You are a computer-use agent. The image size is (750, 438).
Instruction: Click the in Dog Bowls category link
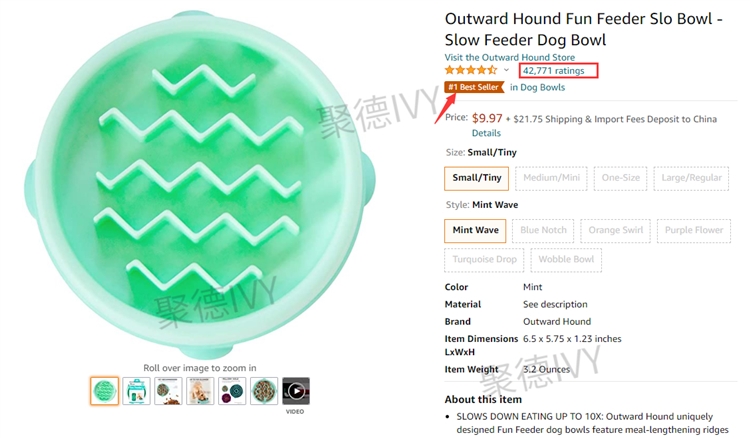click(x=537, y=88)
